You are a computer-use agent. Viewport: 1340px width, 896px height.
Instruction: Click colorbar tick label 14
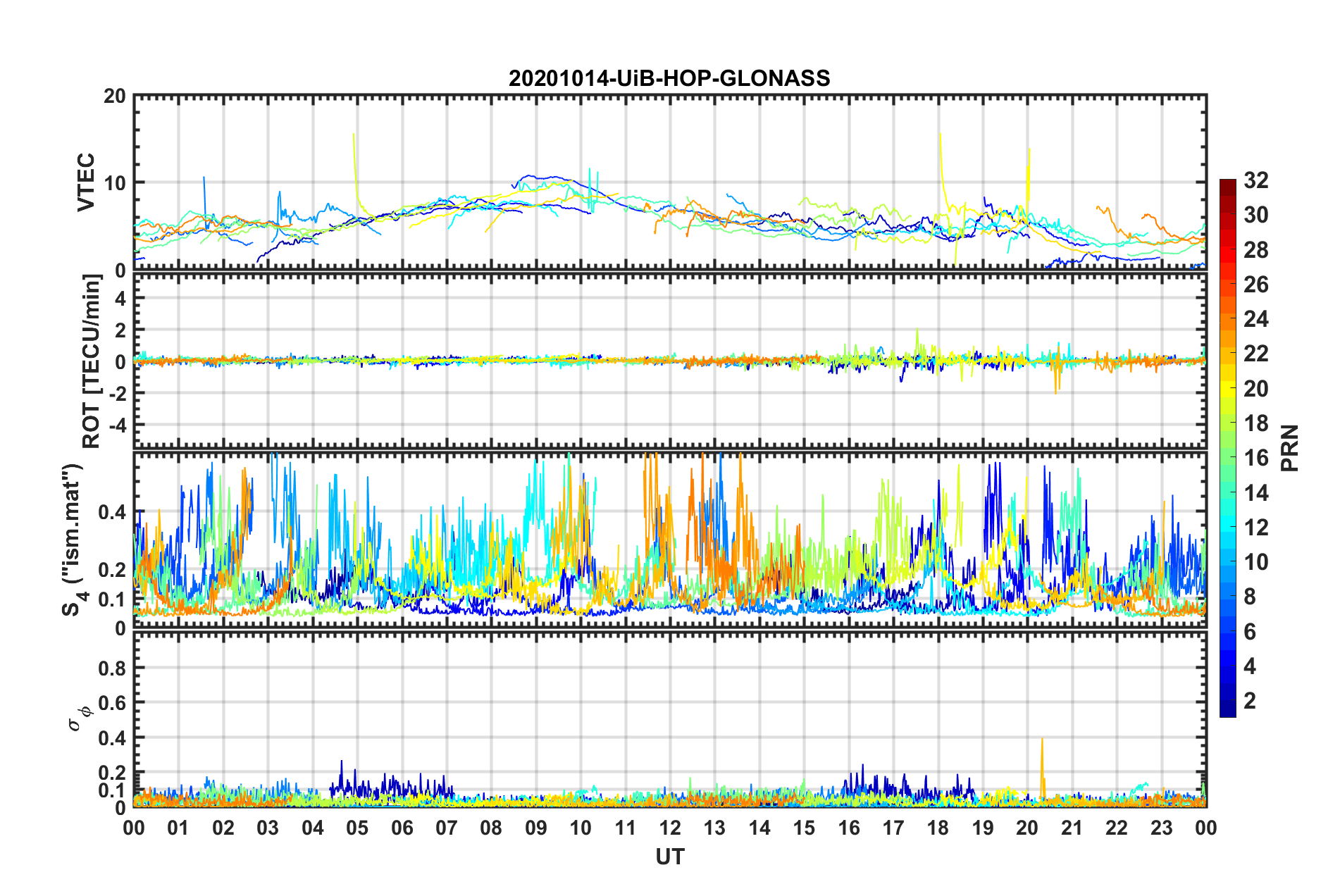coord(1256,493)
